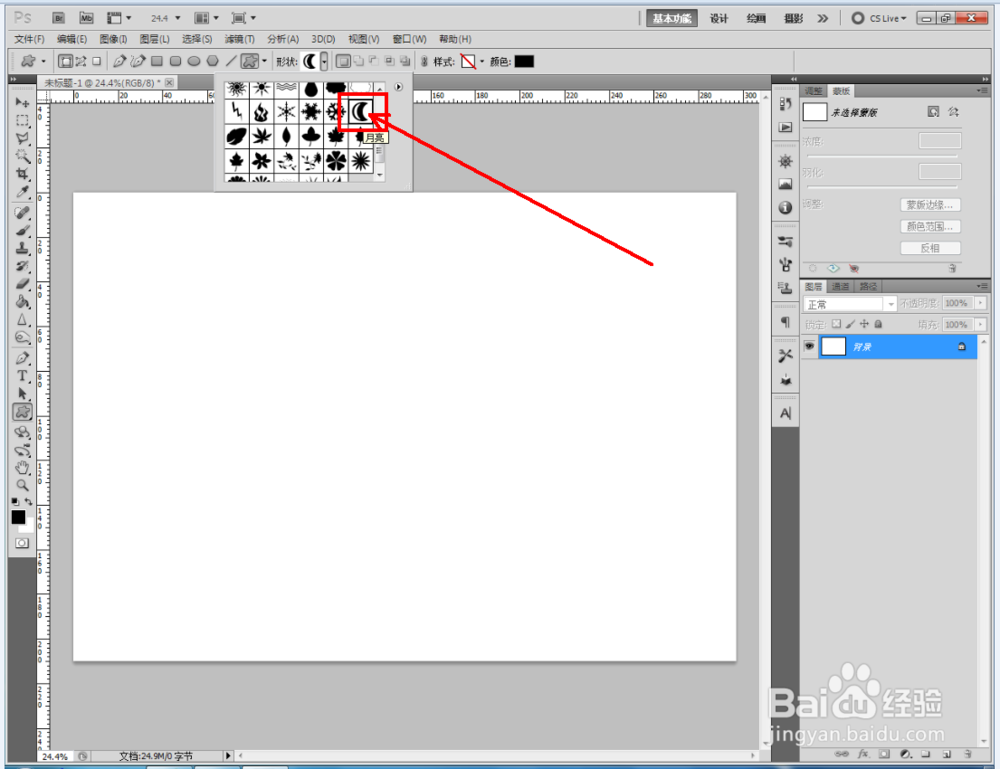Choose Rectangle shape in options bar

[157, 61]
